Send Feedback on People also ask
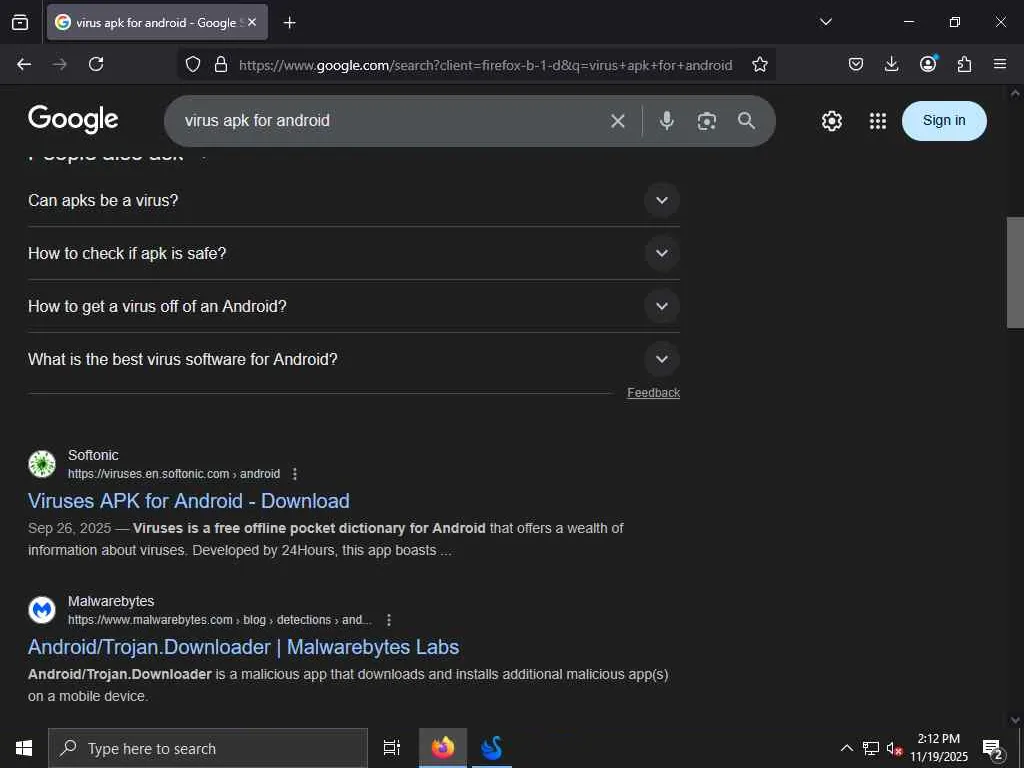 654,392
